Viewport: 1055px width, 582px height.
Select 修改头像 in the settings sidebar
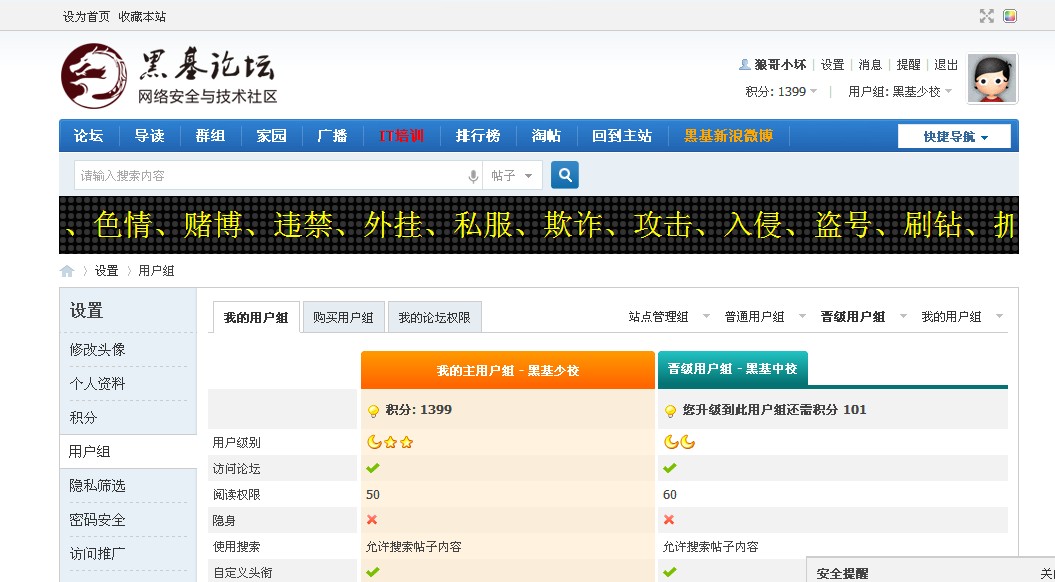point(98,350)
